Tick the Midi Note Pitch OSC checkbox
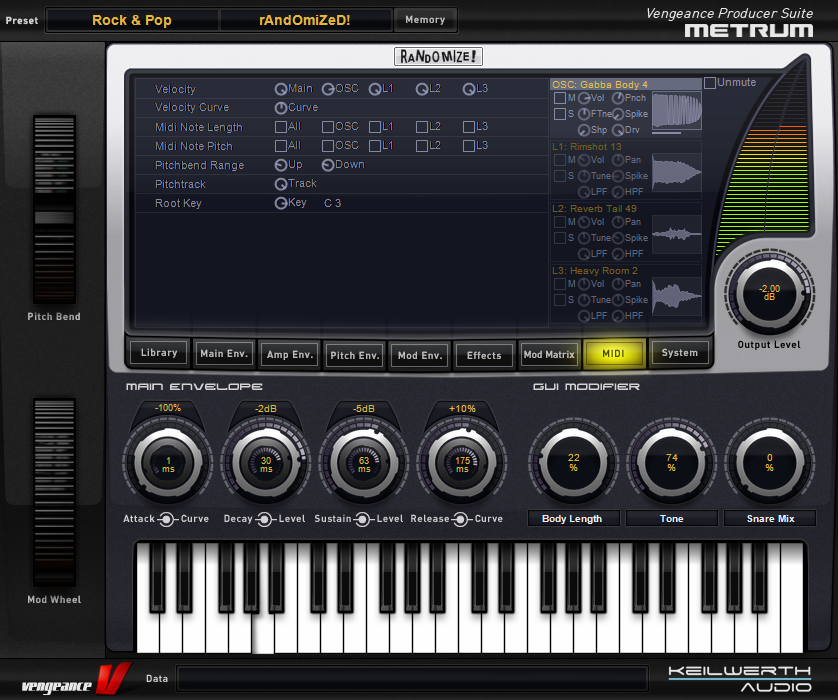The width and height of the screenshot is (838, 700). (328, 146)
